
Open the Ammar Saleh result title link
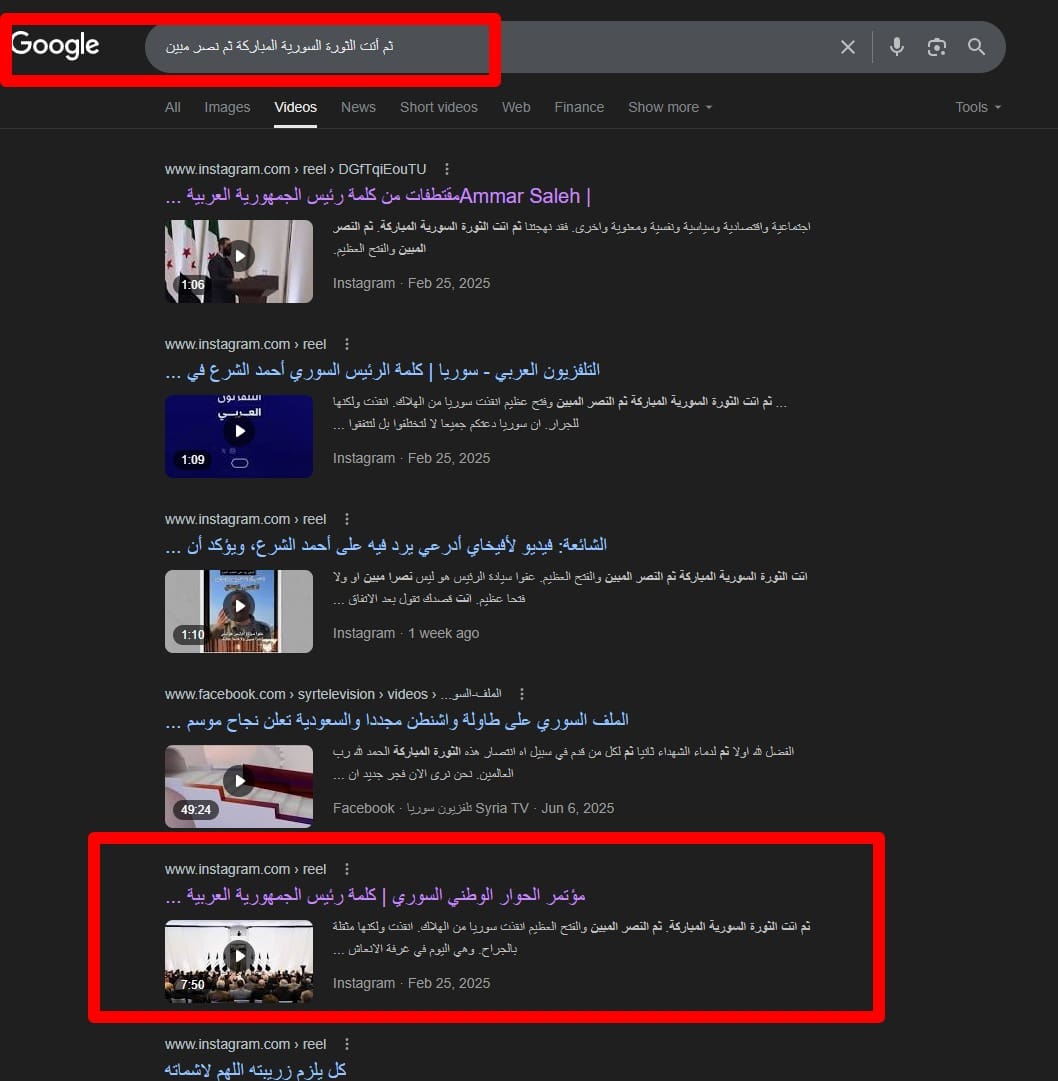(x=378, y=196)
